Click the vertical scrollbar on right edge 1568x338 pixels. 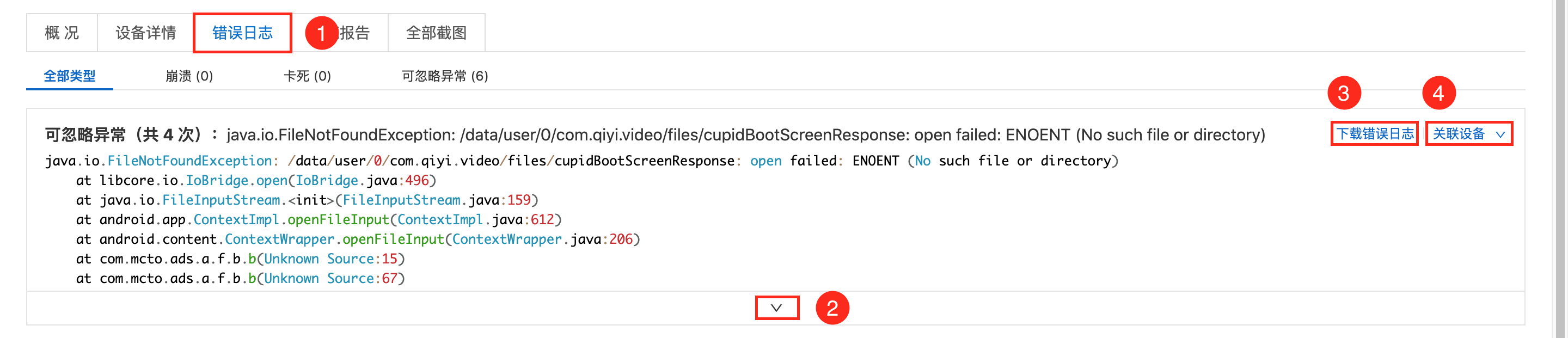(x=1559, y=169)
